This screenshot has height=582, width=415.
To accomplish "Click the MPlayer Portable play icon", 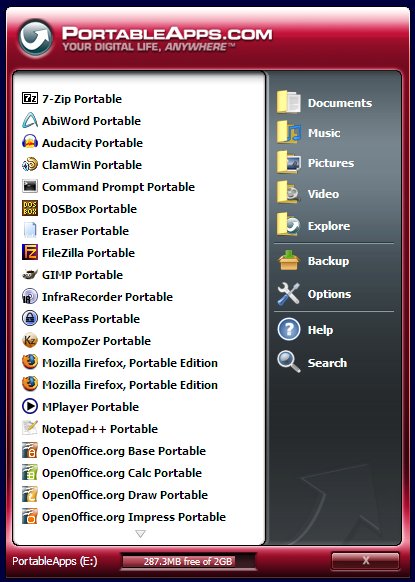I will (30, 406).
